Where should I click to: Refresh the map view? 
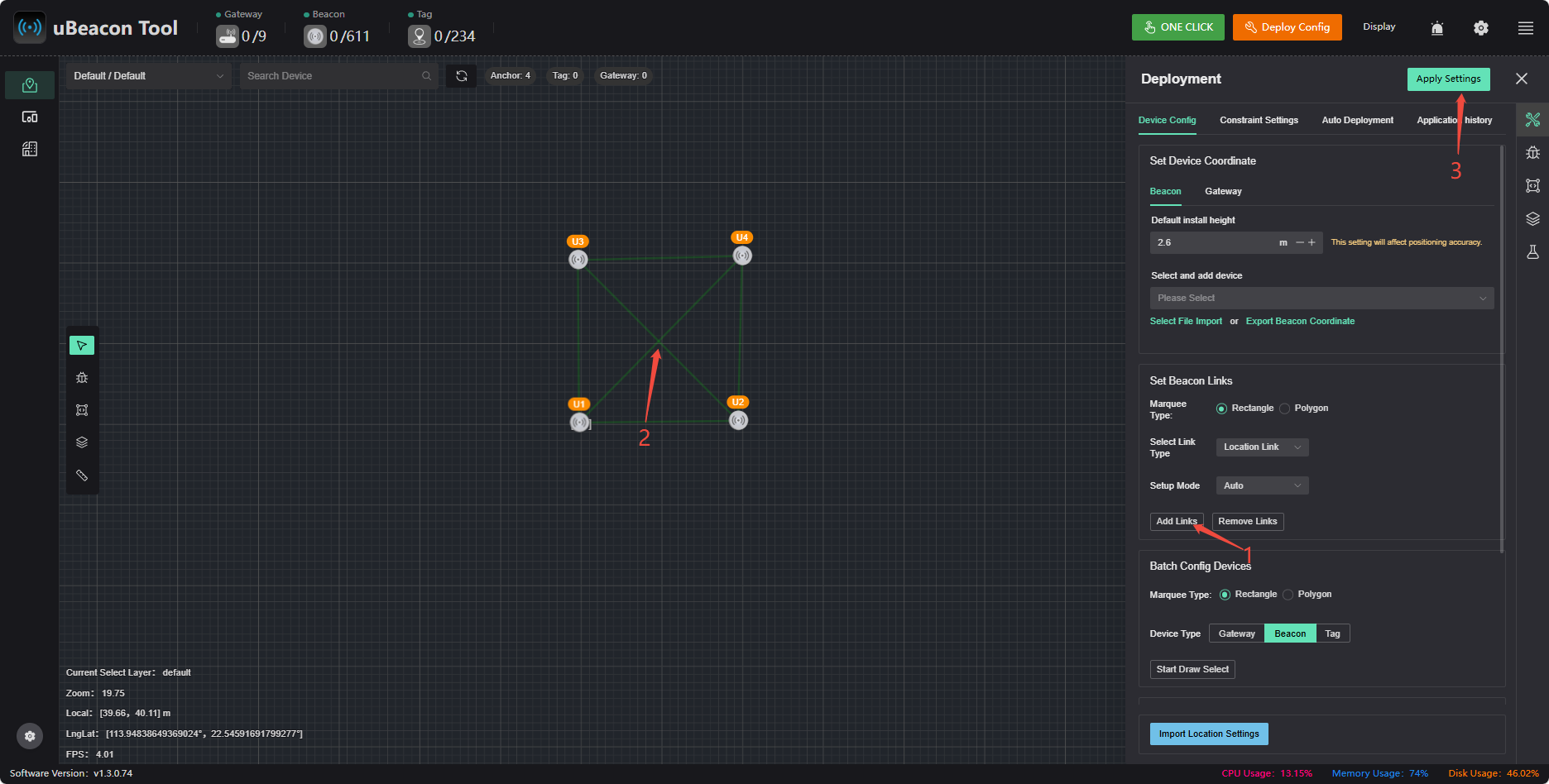pyautogui.click(x=462, y=75)
